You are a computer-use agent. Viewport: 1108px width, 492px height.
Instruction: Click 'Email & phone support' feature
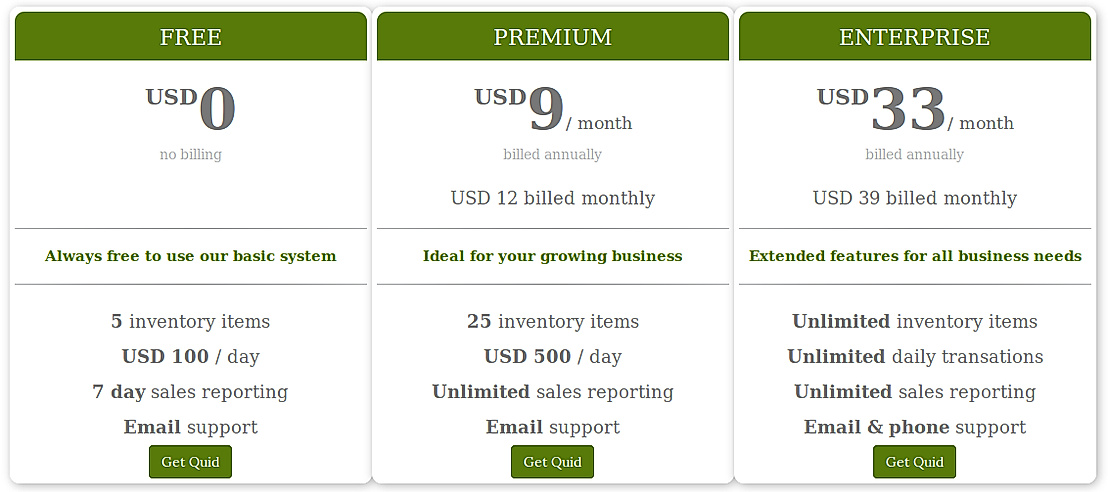[x=914, y=427]
